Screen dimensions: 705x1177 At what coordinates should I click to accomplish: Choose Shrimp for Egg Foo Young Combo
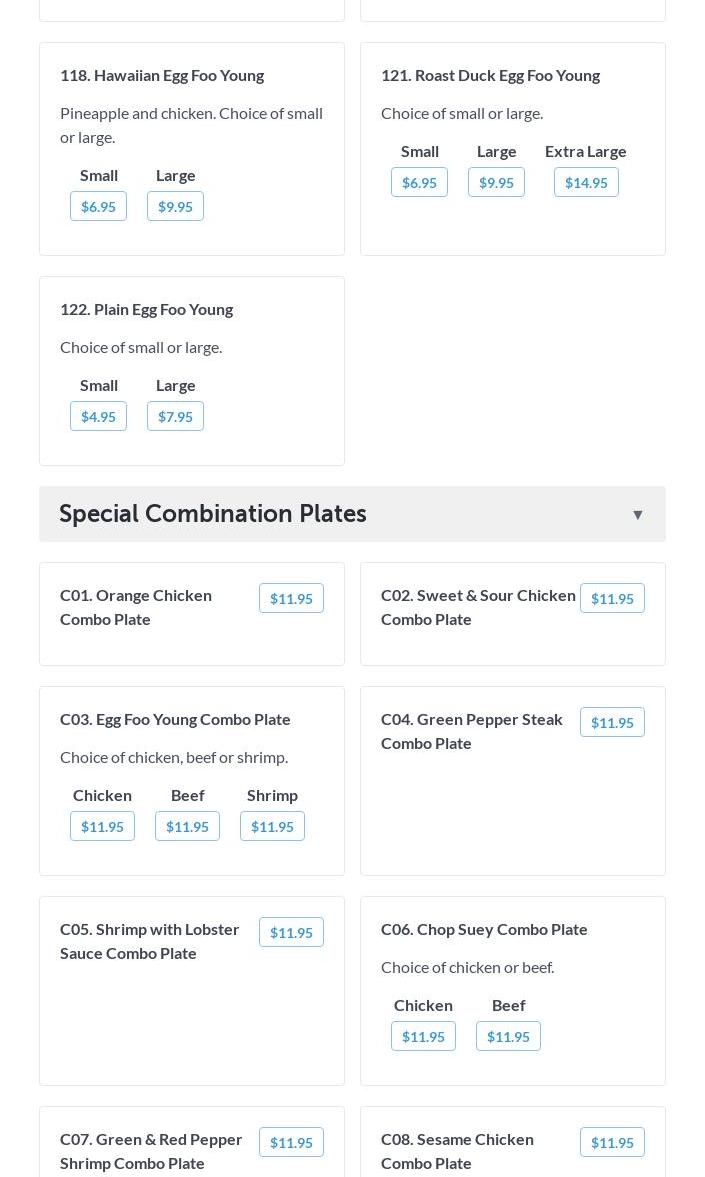[272, 827]
